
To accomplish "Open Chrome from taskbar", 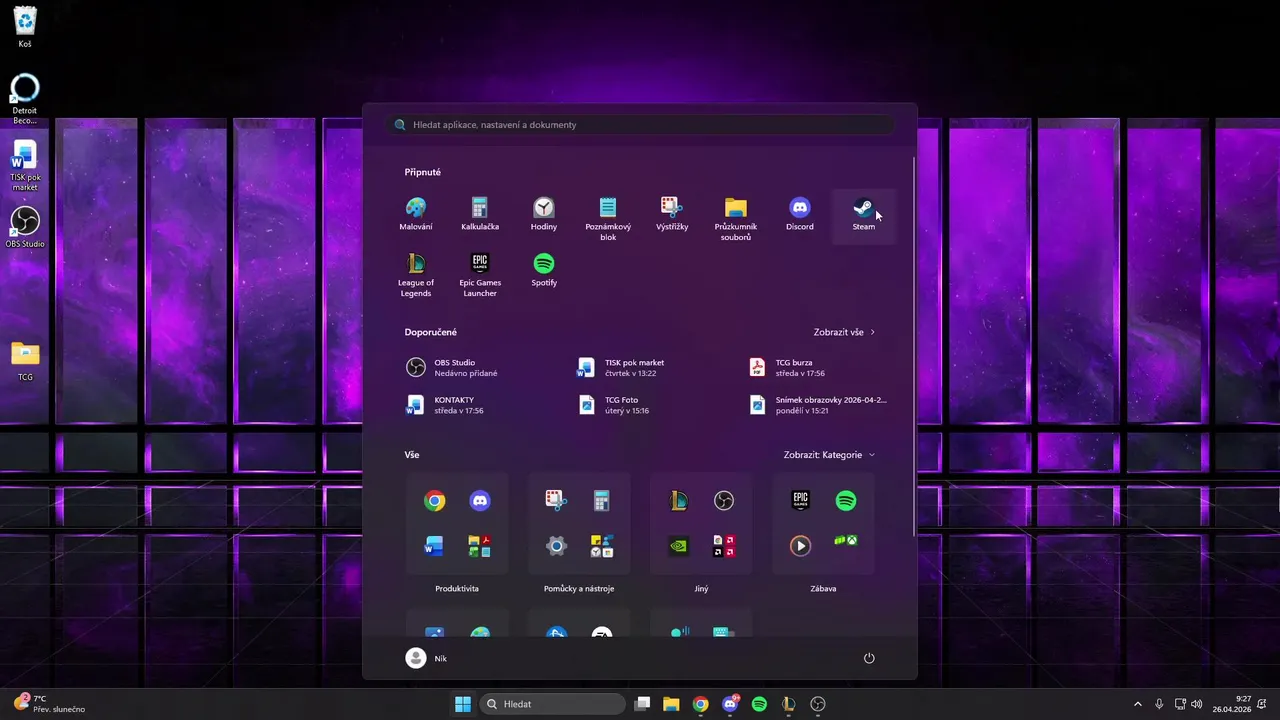I will click(x=701, y=704).
